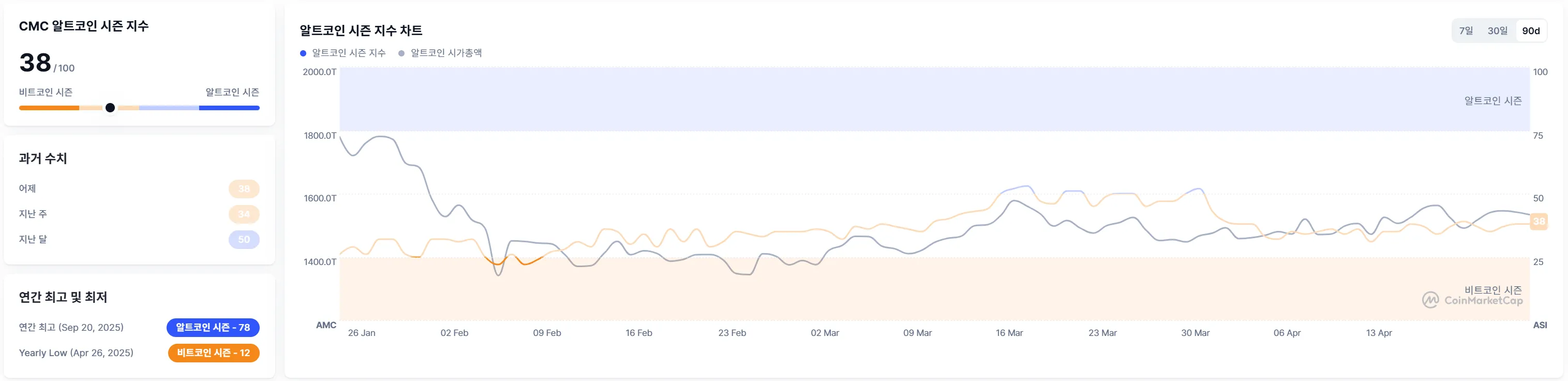Click the 비트코인 시즌 - 12 badge
The image size is (1568, 381).
(x=214, y=353)
